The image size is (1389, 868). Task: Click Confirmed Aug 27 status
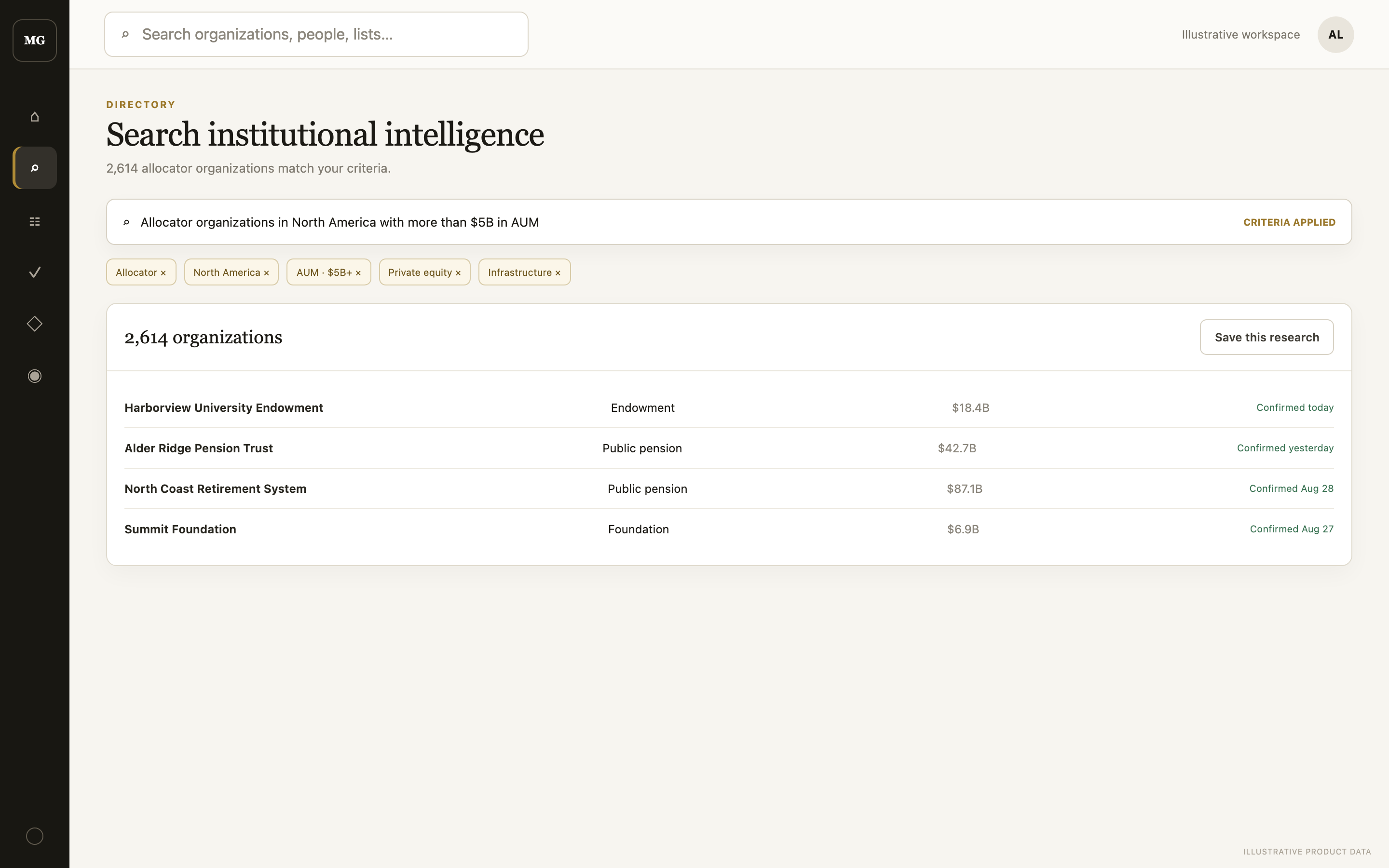point(1292,529)
